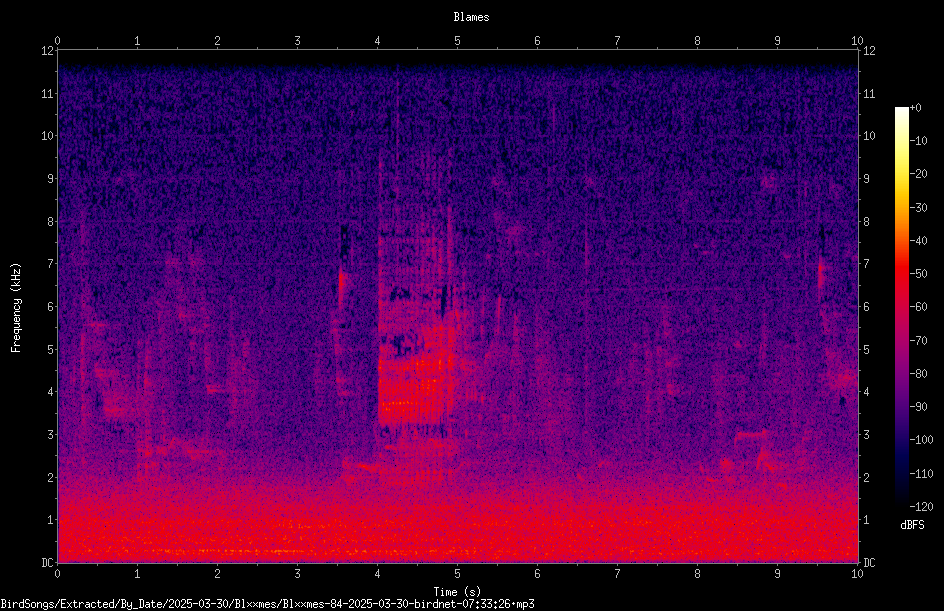The height and width of the screenshot is (611, 944).
Task: Click the "7" label on the left frequency axis
Action: [x=51, y=264]
